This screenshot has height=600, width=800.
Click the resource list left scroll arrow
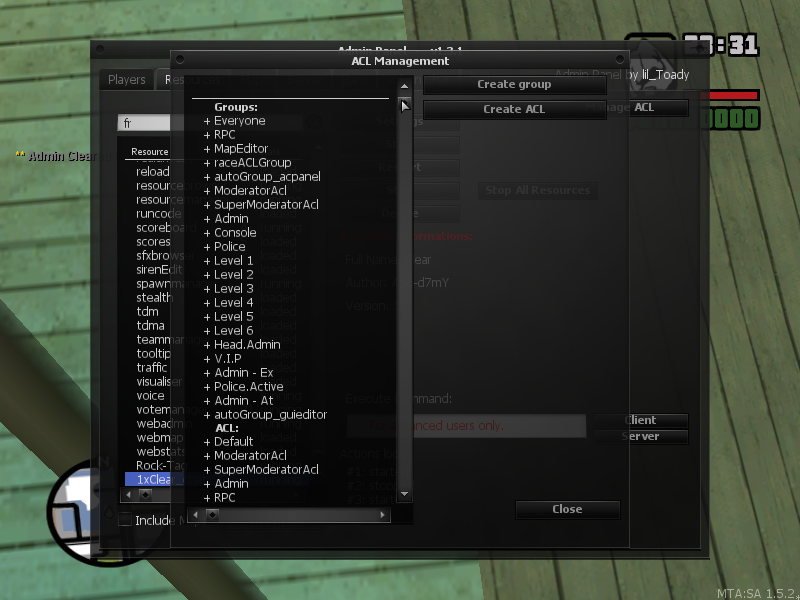(x=130, y=494)
